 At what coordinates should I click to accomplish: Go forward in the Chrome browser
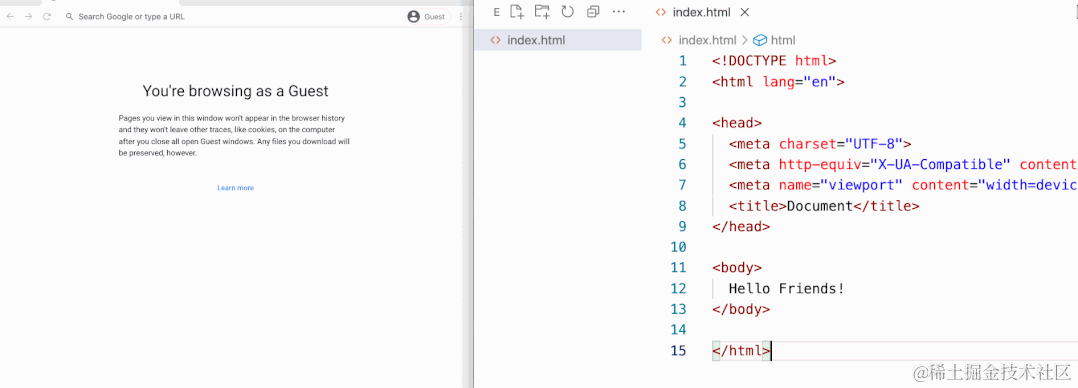tap(28, 17)
